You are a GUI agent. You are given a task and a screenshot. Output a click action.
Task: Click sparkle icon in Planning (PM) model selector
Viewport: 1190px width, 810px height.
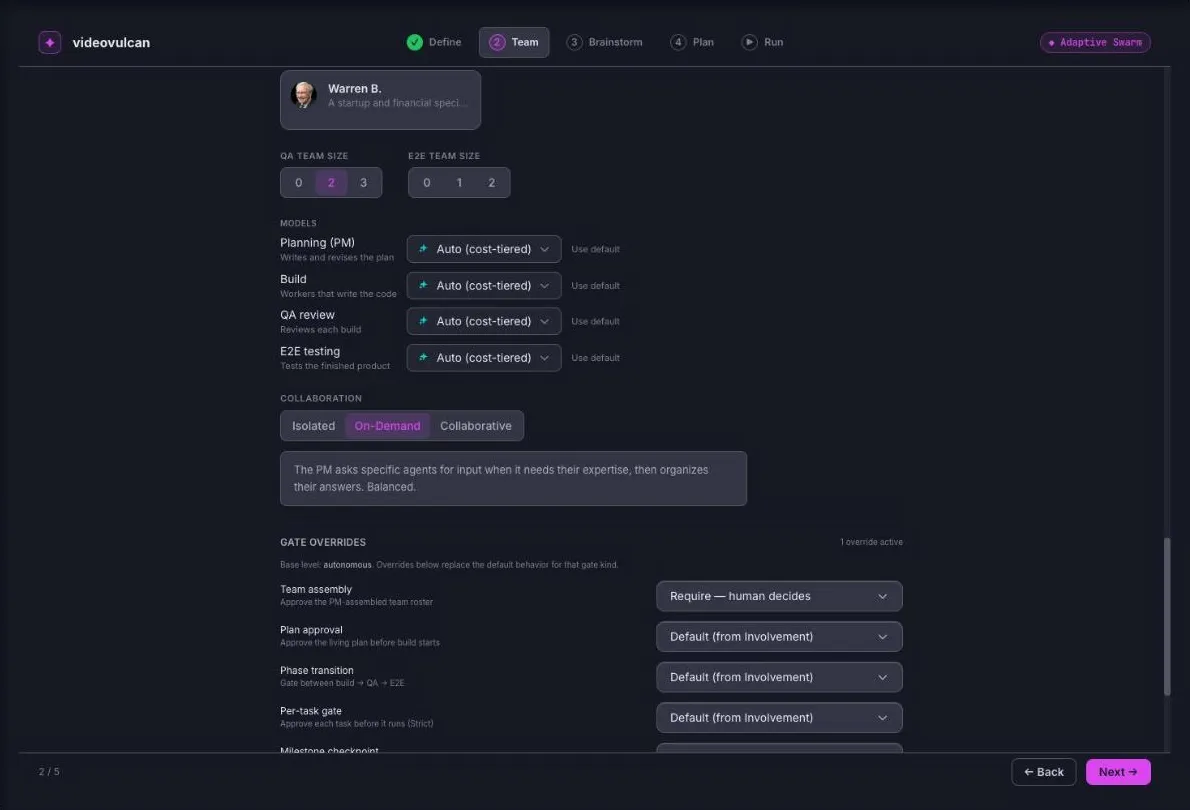pos(423,249)
